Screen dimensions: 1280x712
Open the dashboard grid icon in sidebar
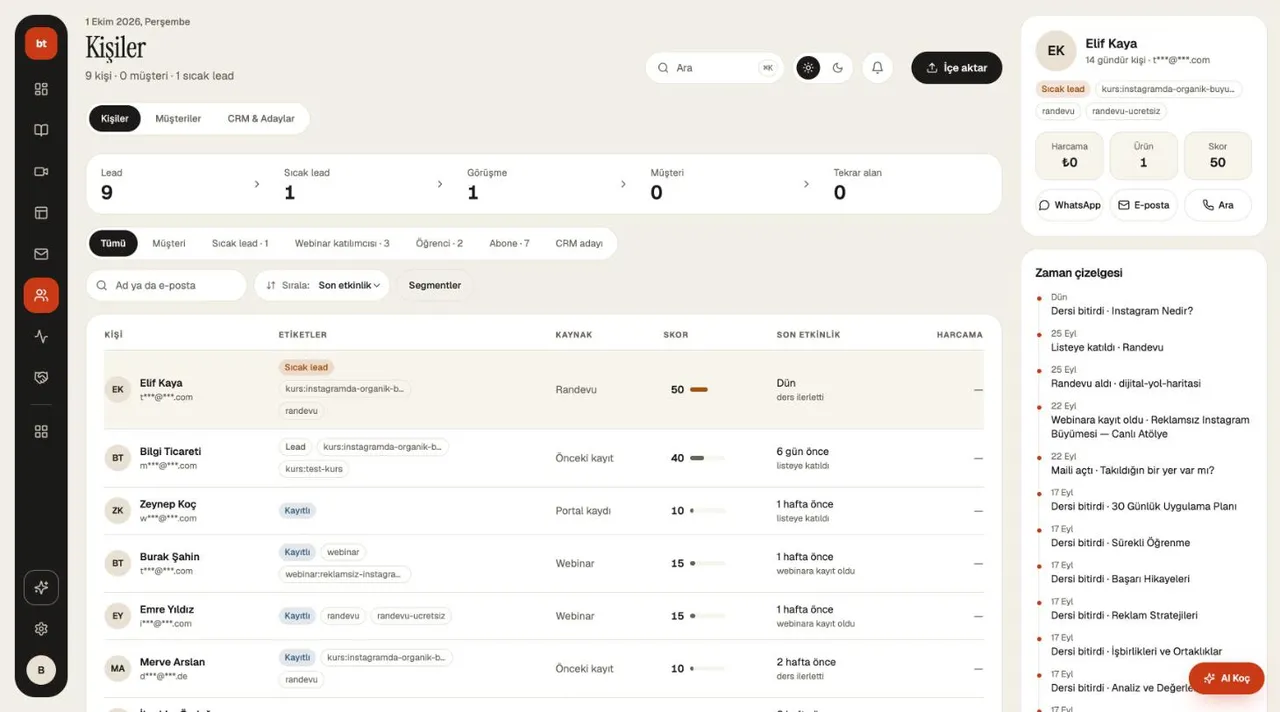(41, 89)
